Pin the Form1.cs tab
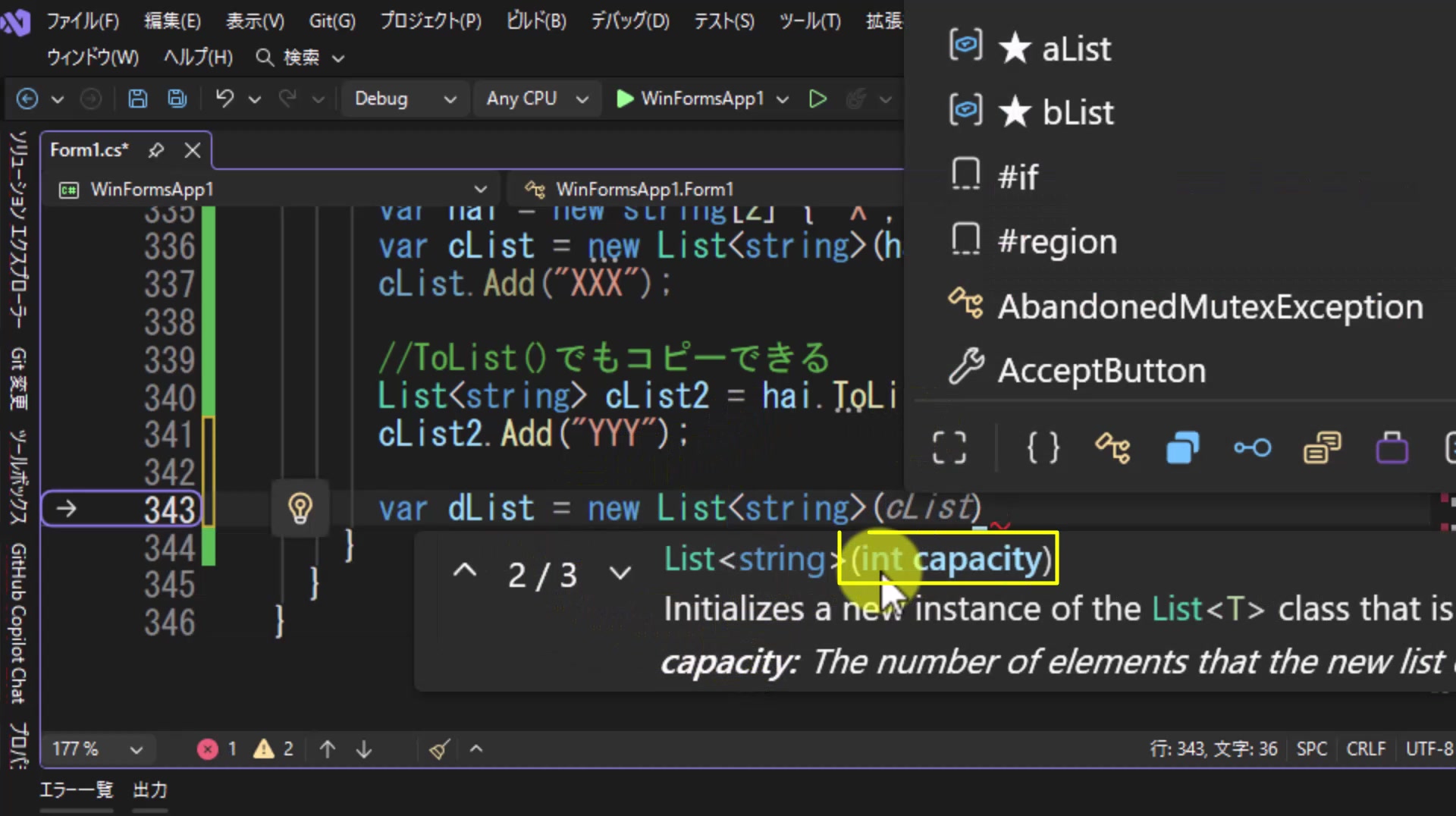The height and width of the screenshot is (816, 1456). tap(156, 150)
